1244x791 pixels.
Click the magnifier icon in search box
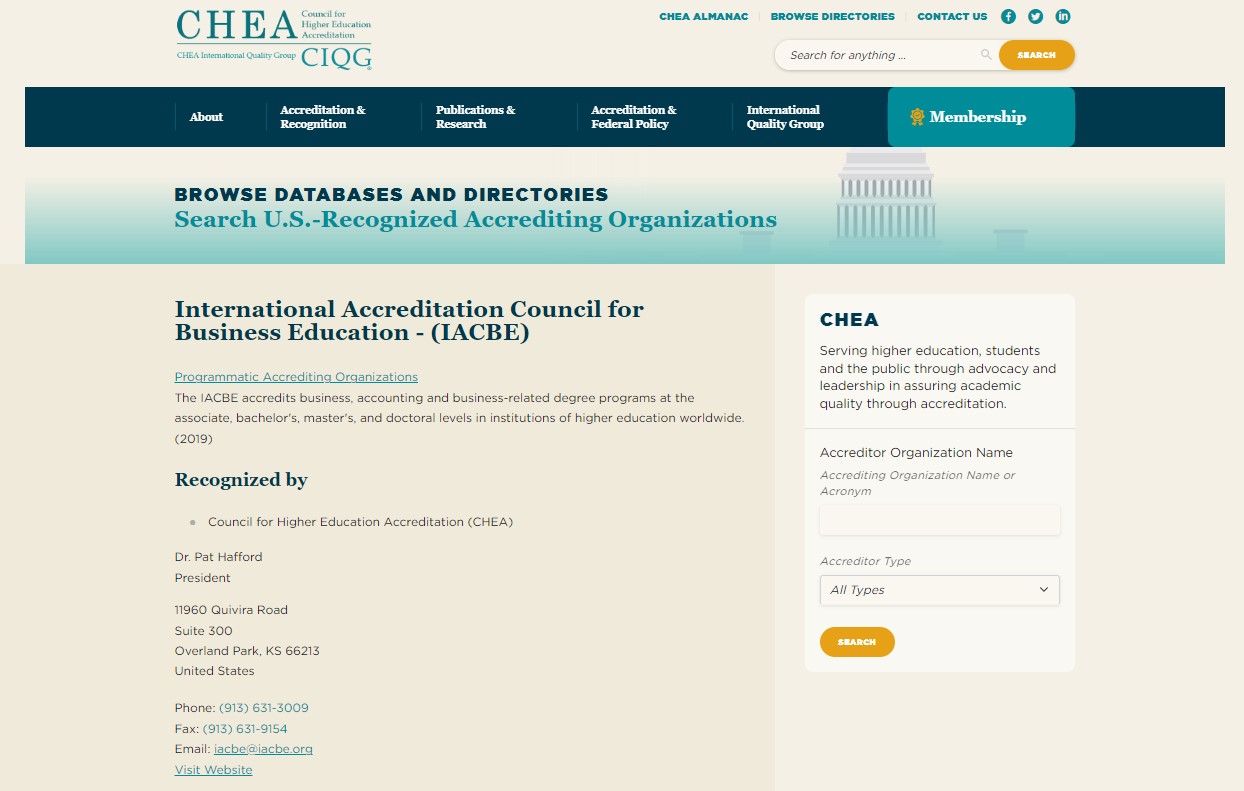[986, 55]
